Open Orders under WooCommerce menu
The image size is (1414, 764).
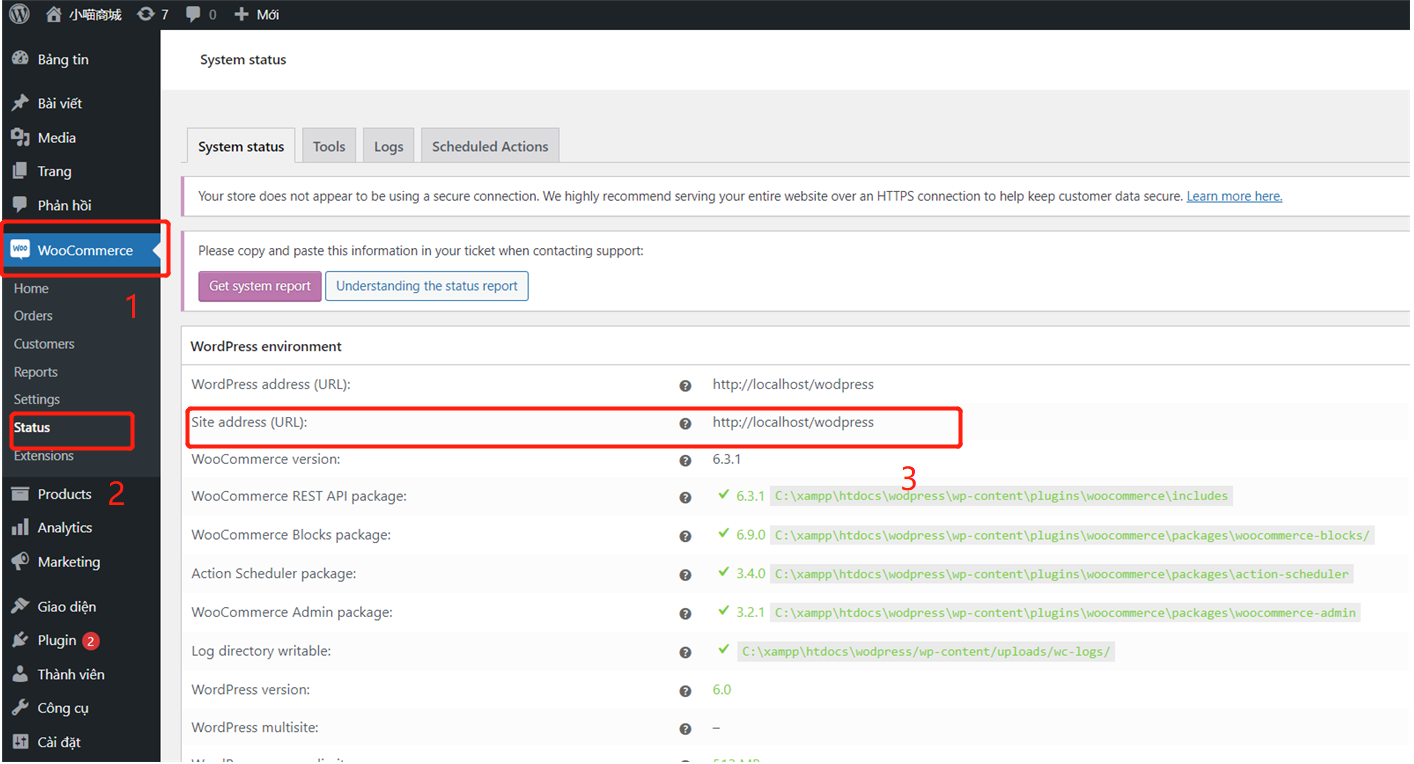click(x=33, y=315)
